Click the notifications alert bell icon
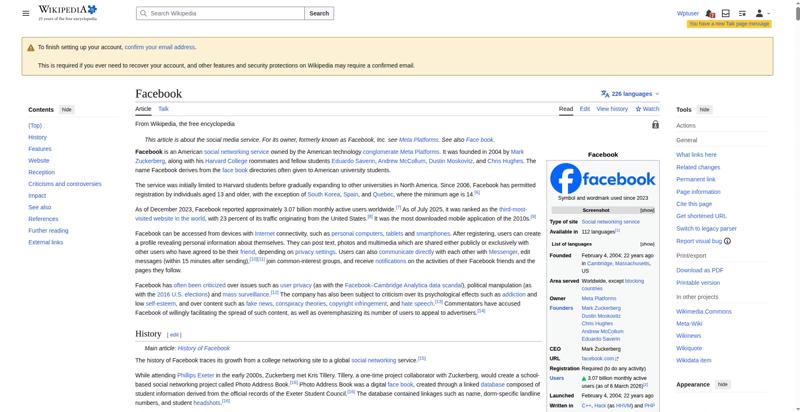The height and width of the screenshot is (412, 800). tap(710, 13)
